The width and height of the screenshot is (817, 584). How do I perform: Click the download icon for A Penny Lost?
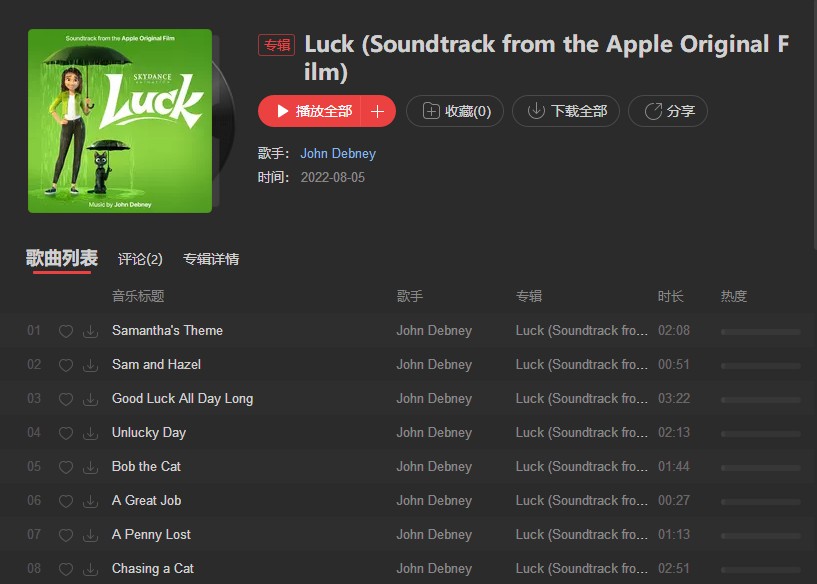point(91,535)
